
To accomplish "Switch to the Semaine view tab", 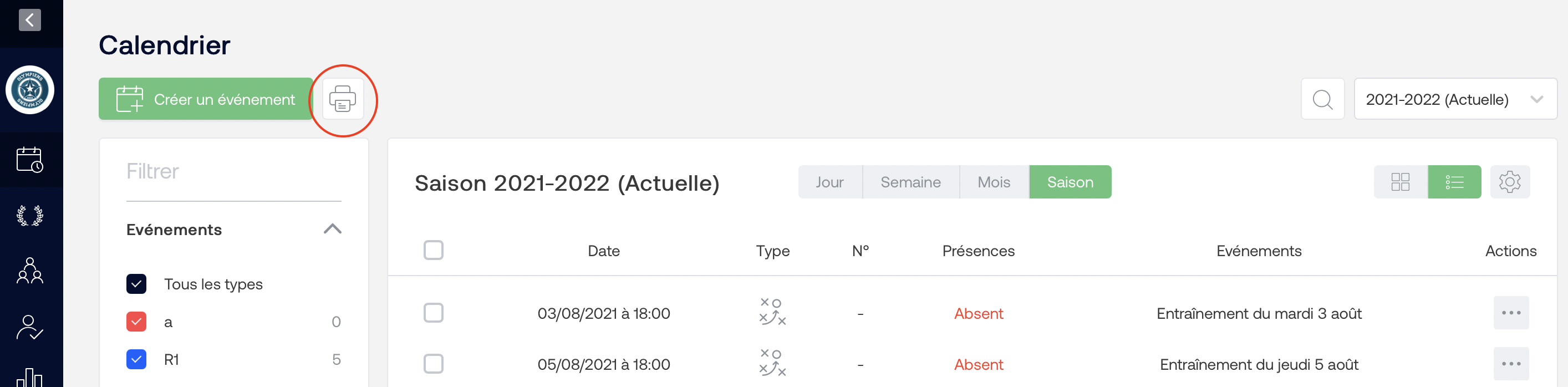I will 910,182.
